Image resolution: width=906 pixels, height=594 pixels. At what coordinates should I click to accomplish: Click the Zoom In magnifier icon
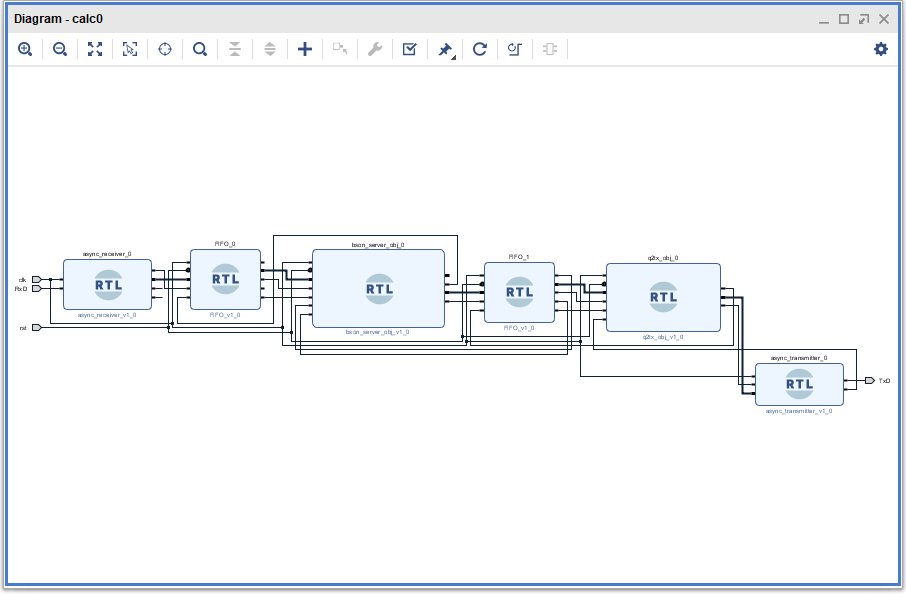[25, 49]
